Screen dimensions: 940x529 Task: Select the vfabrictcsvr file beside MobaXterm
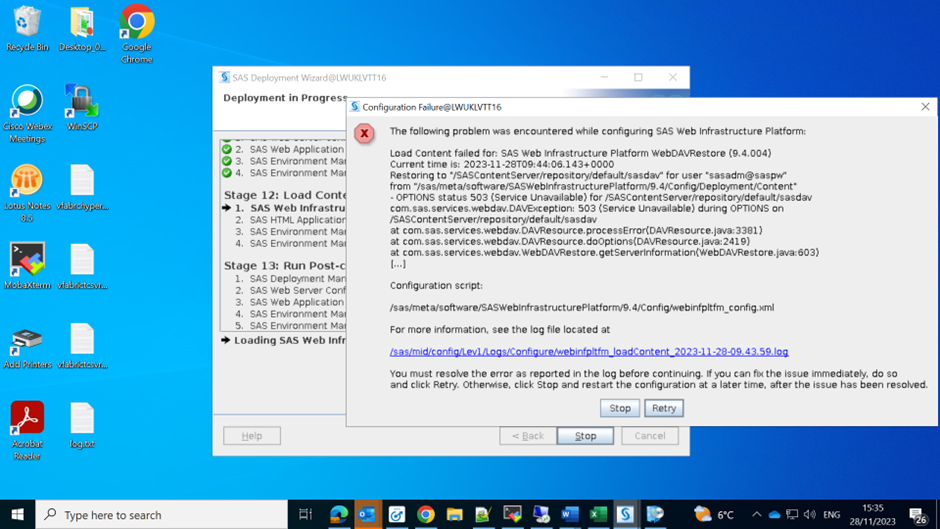[82, 266]
